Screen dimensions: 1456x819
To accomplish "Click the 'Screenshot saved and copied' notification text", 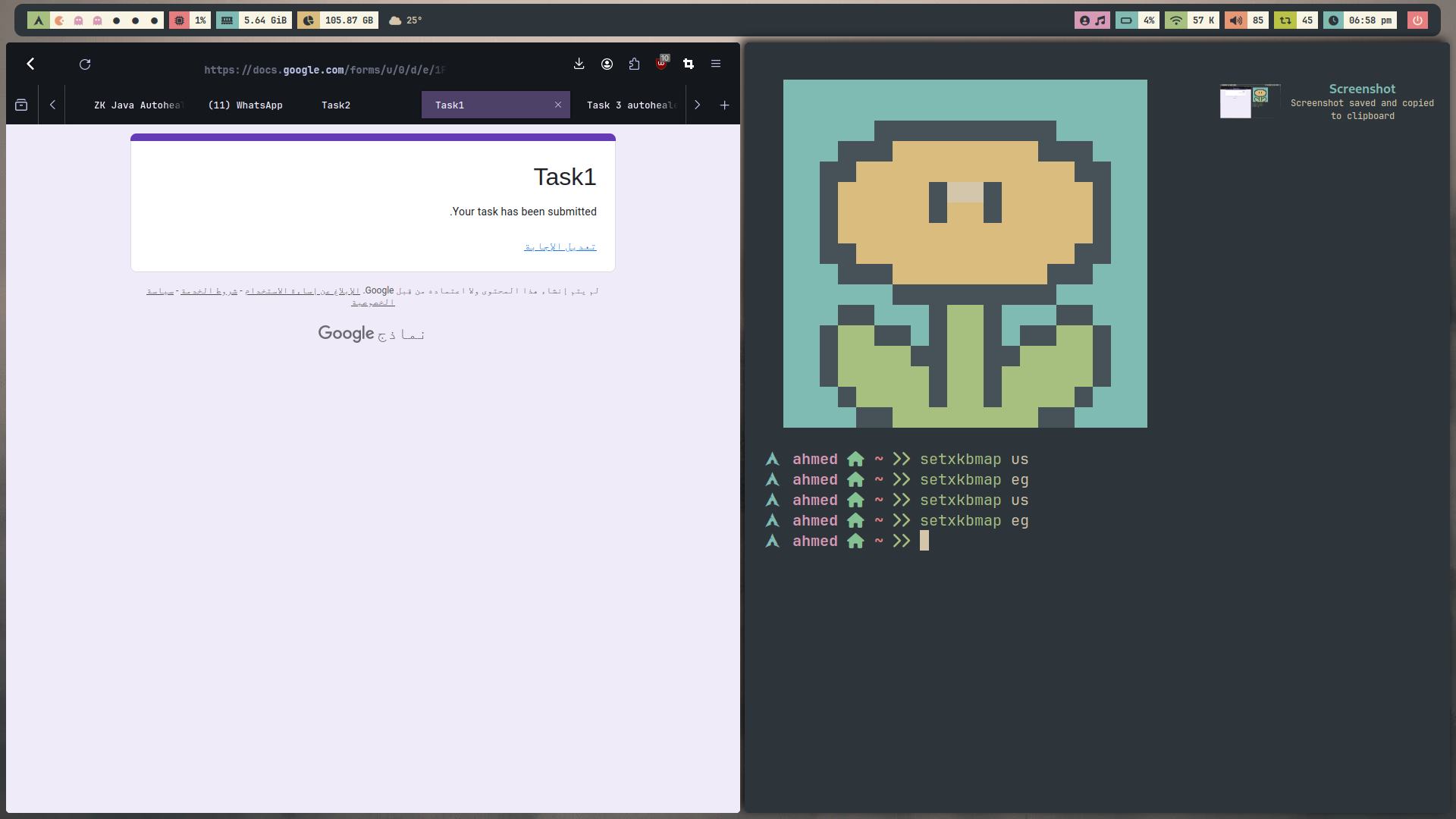I will click(x=1362, y=109).
